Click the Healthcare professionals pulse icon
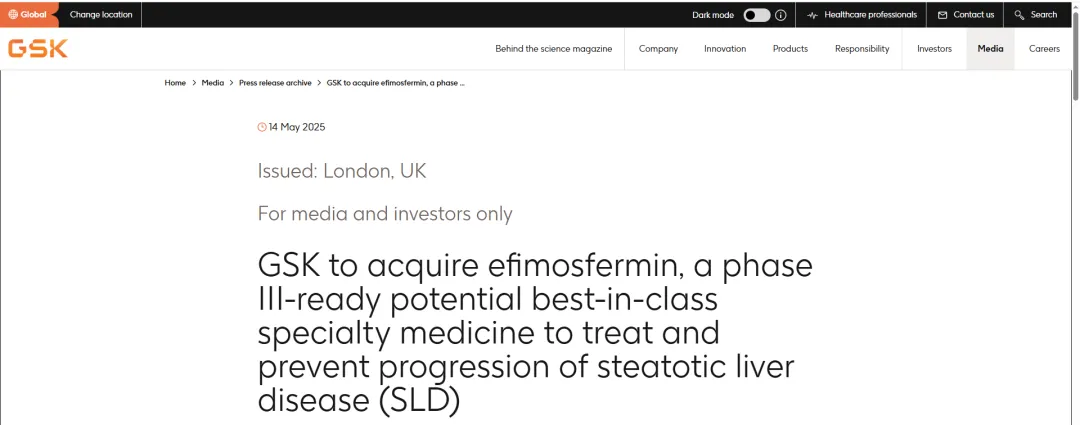The image size is (1080, 425). pos(812,15)
